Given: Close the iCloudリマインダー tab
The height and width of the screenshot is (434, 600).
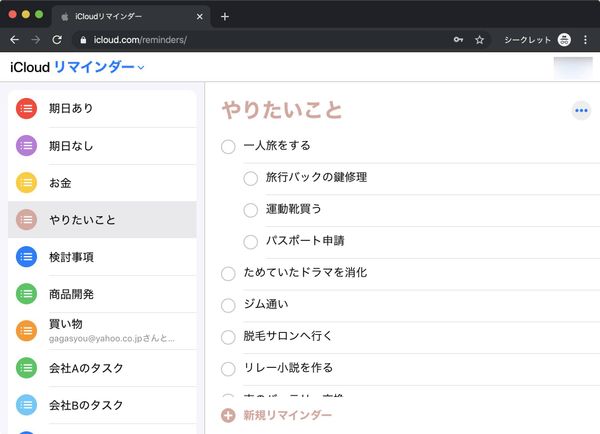Looking at the screenshot, I should [199, 16].
